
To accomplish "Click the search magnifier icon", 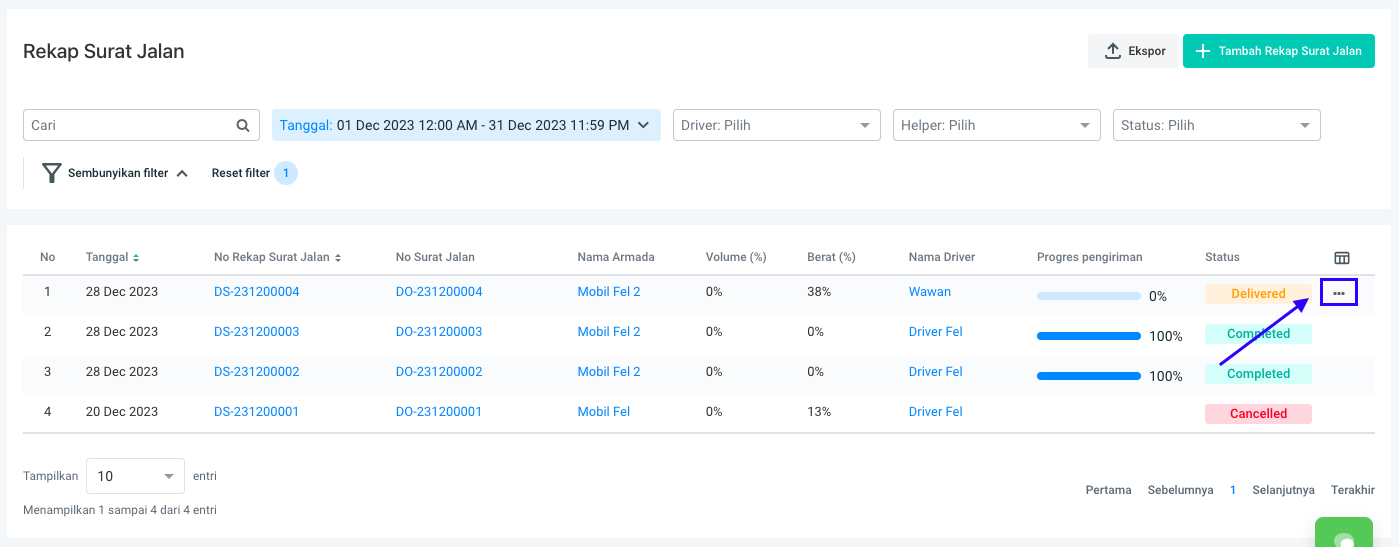I will click(242, 126).
